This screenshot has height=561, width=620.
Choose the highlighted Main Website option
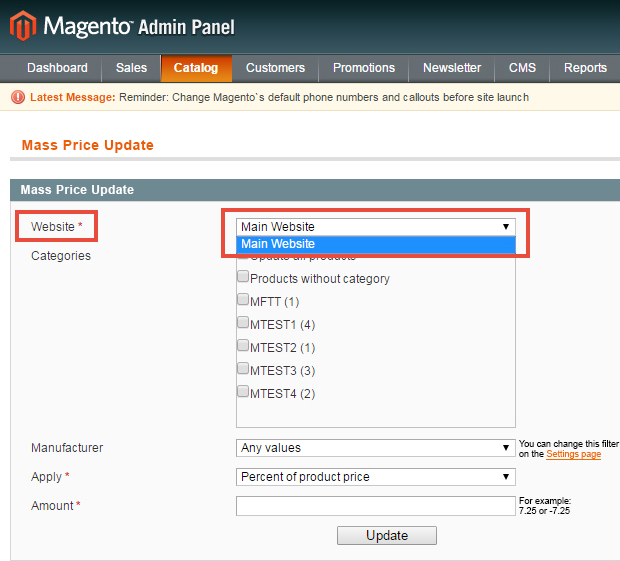376,244
